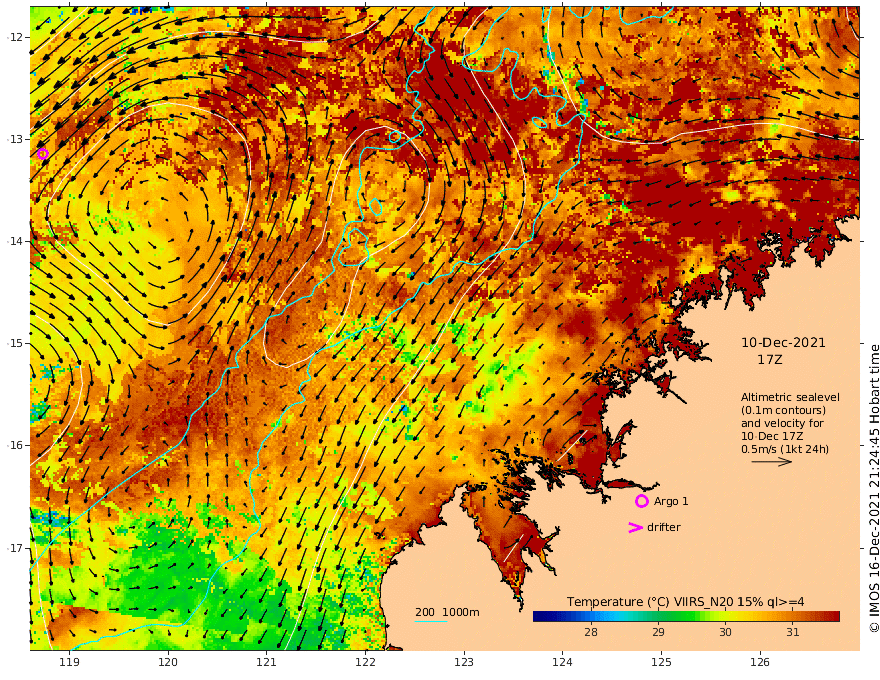This screenshot has height=680, width=880.
Task: Click the '200 1000m' depth contour label
Action: pyautogui.click(x=447, y=612)
